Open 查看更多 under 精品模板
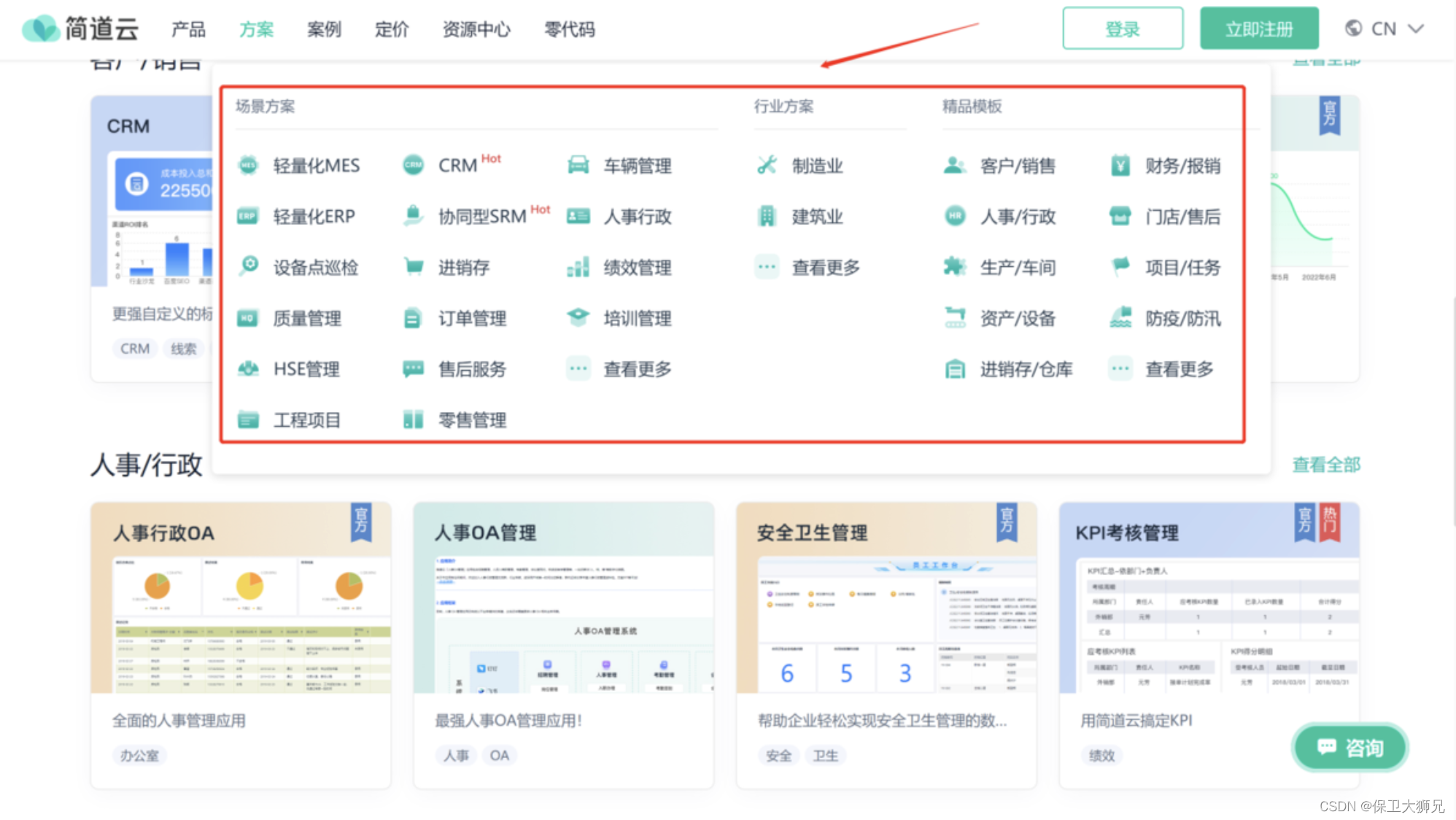 point(1178,369)
